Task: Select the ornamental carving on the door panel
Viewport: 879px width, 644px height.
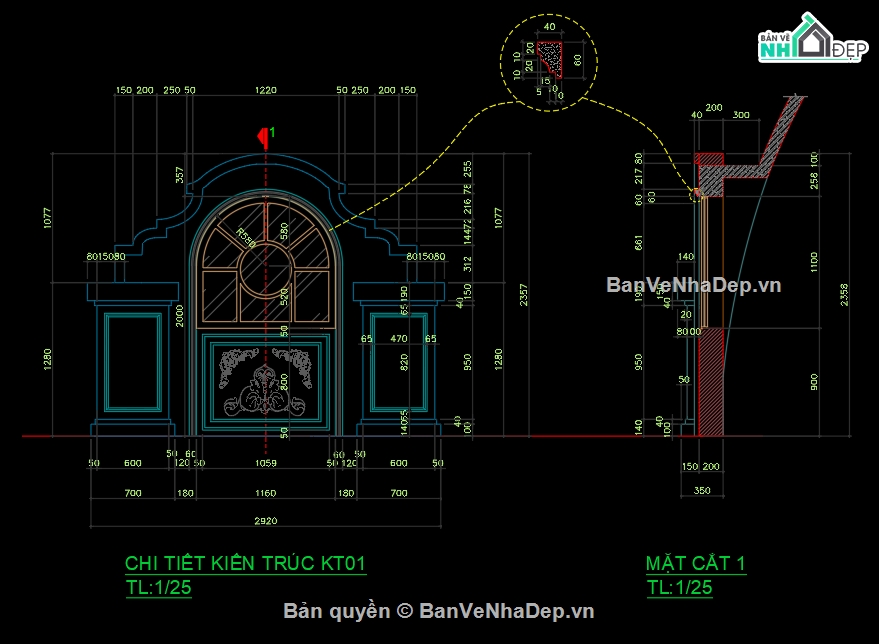Action: click(x=265, y=381)
